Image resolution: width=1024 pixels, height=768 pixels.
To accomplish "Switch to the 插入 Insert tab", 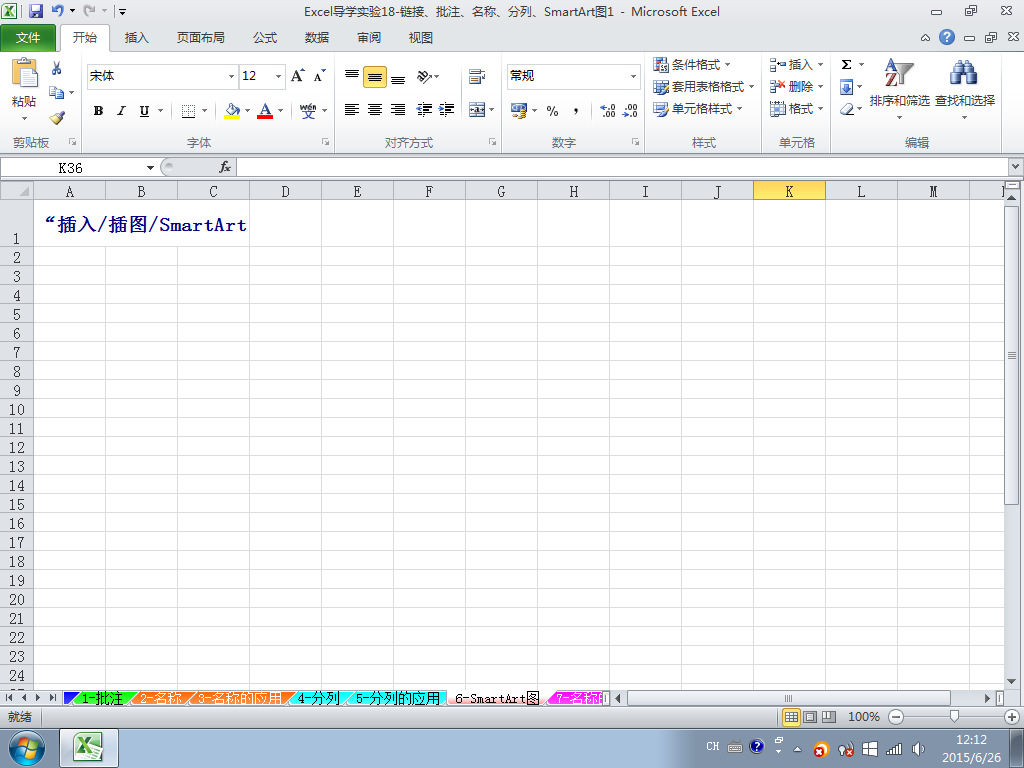I will [136, 38].
